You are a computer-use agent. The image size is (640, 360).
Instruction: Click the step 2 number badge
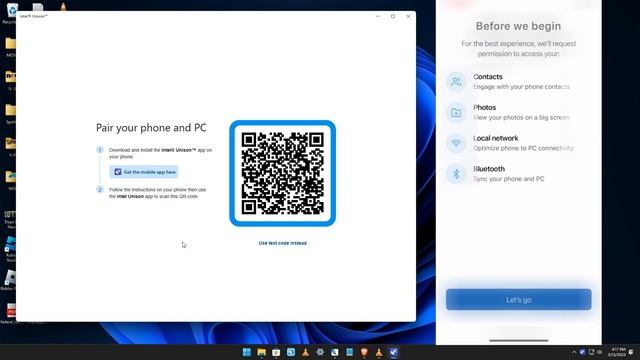point(100,189)
